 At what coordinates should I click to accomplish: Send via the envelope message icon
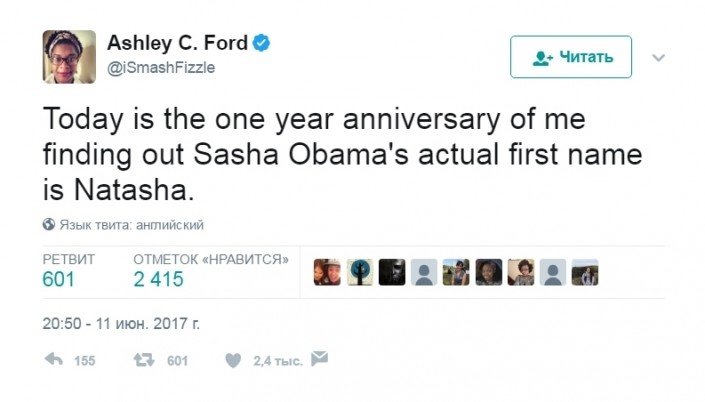[x=320, y=358]
